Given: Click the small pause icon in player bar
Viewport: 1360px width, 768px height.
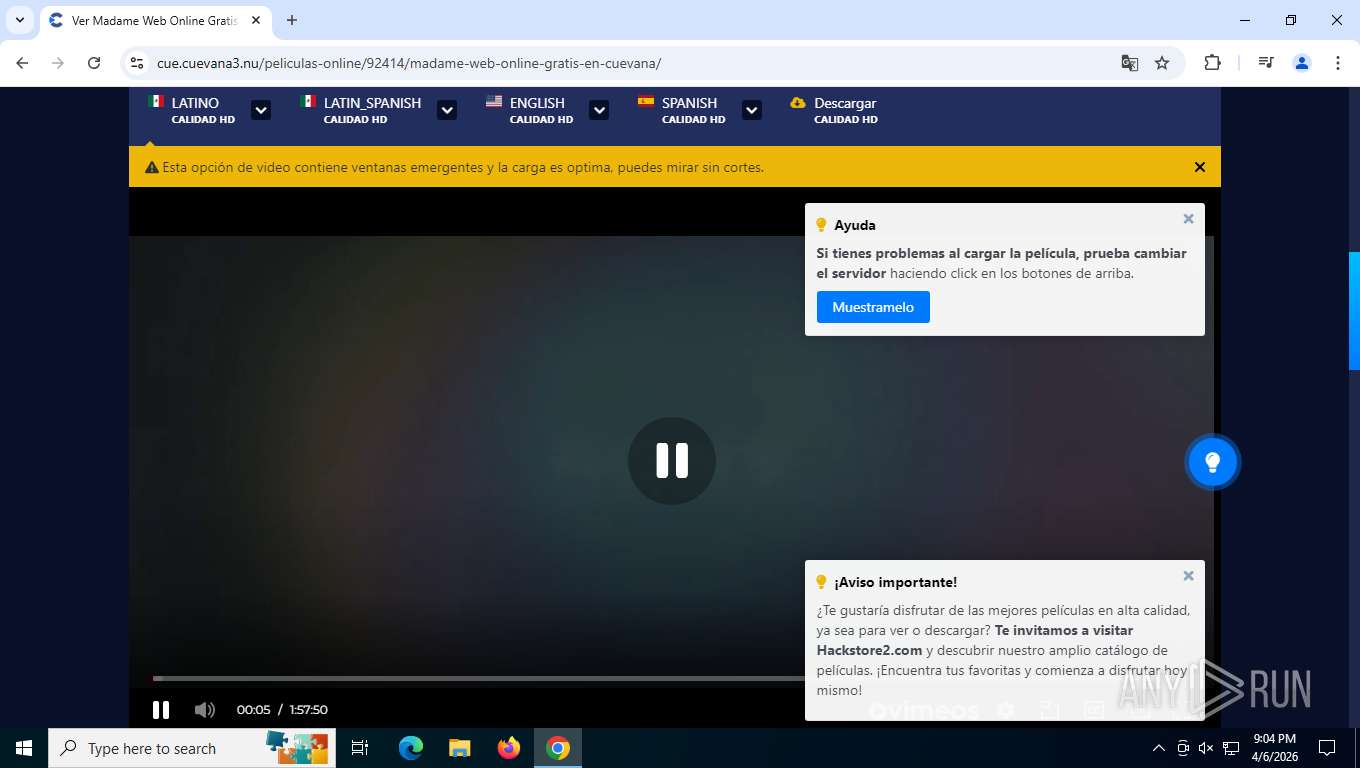Looking at the screenshot, I should tap(160, 710).
